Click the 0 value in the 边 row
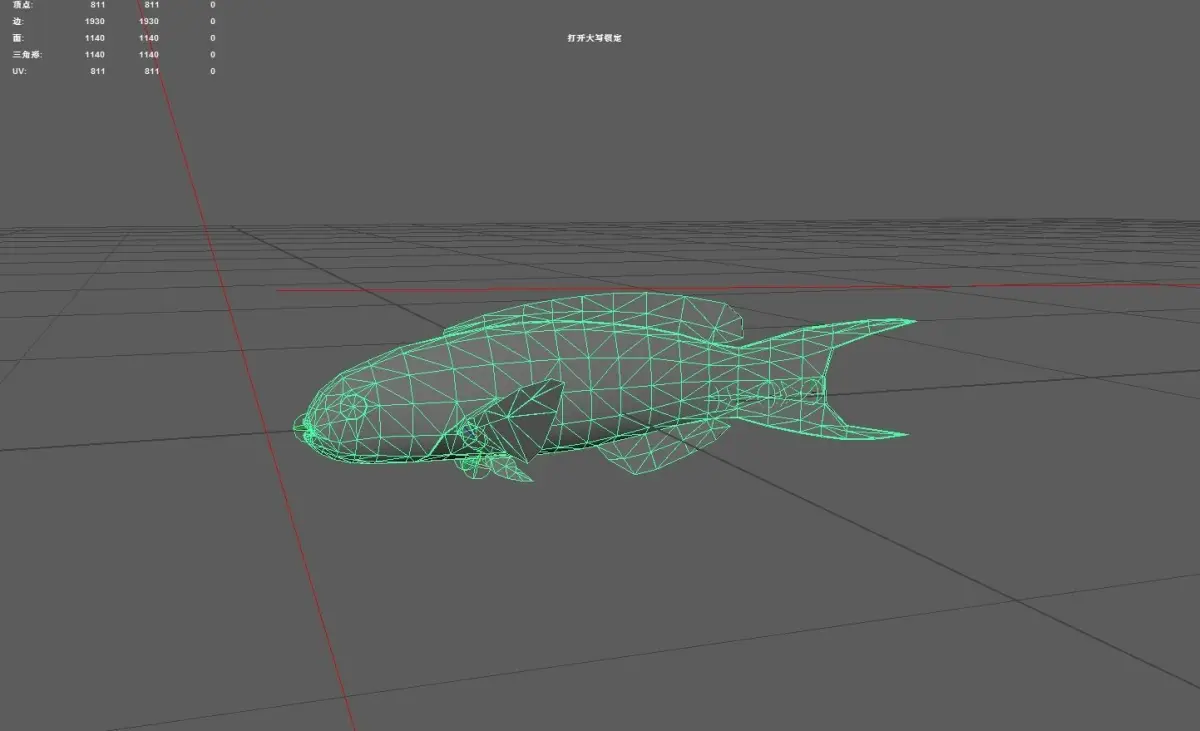1200x731 pixels. [x=212, y=21]
